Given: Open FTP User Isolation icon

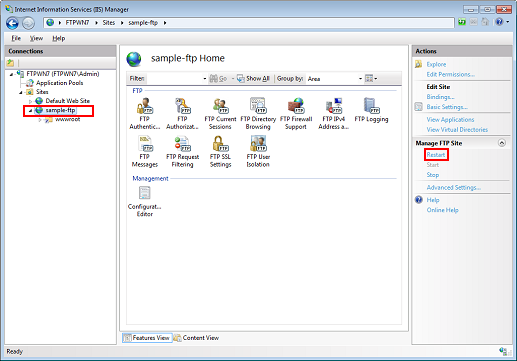Looking at the screenshot, I should [258, 151].
